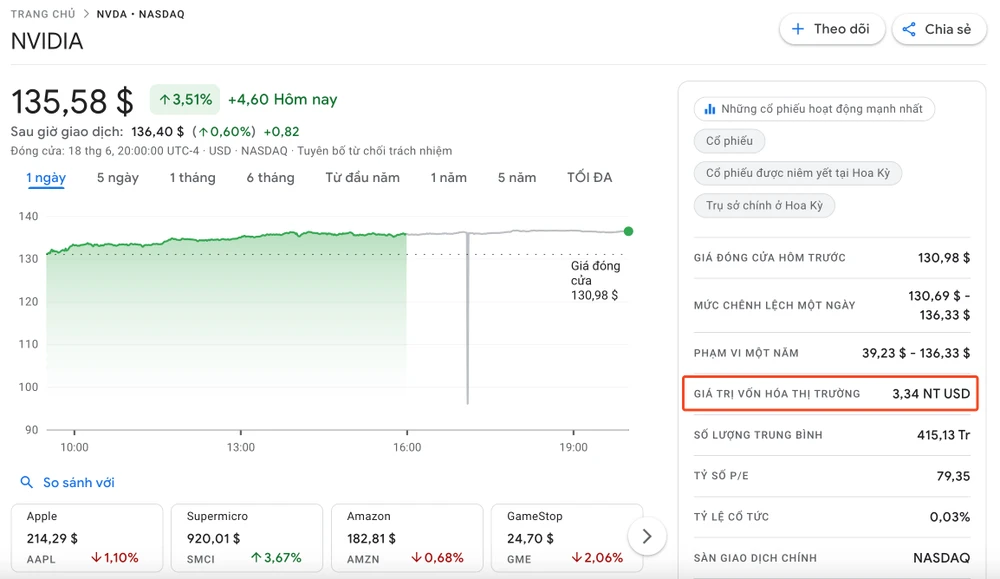Open the GameStop GME stock card
Viewport: 1000px width, 579px height.
(x=560, y=537)
